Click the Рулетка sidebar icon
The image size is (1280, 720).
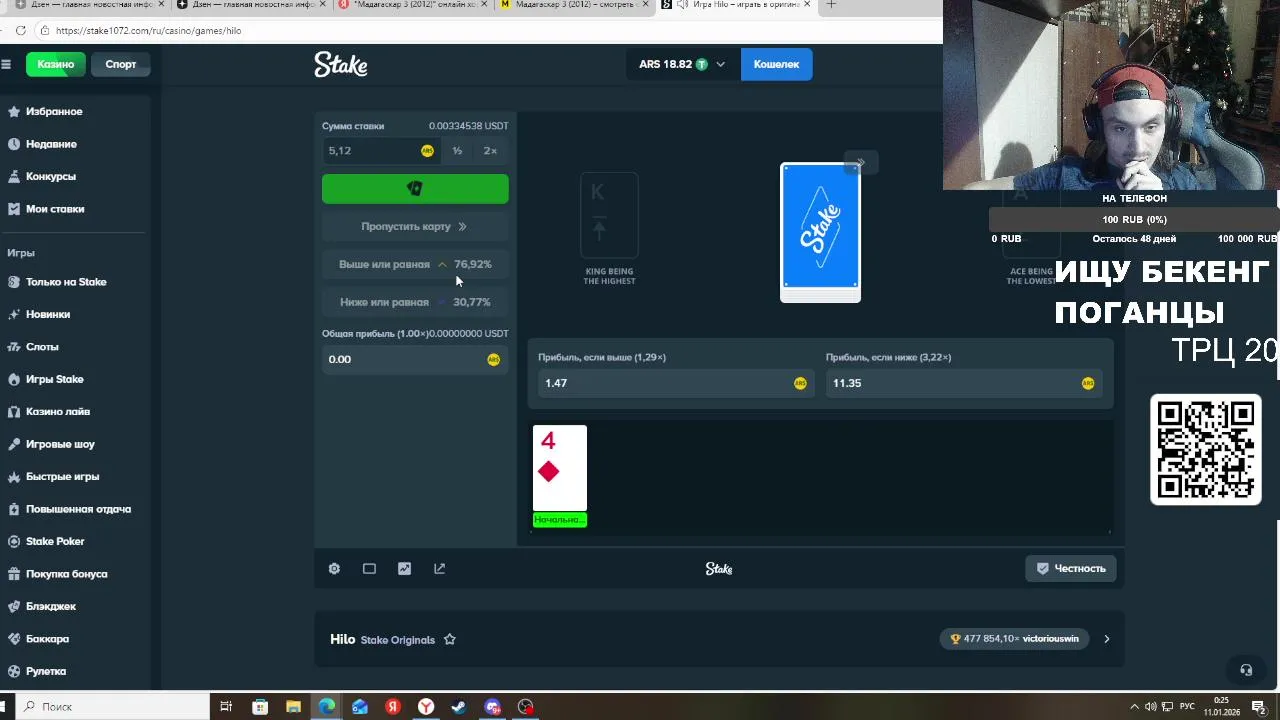(14, 671)
